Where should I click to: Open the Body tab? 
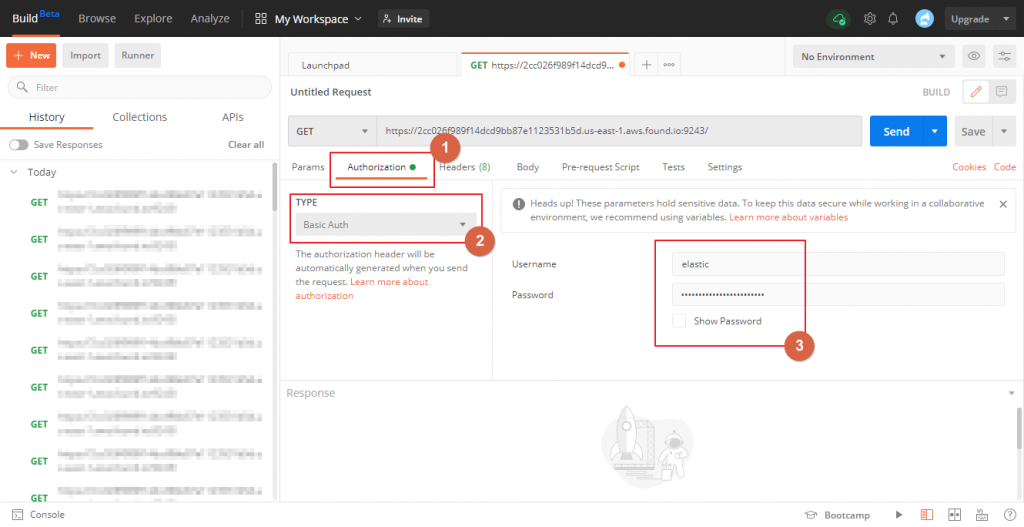[x=528, y=167]
